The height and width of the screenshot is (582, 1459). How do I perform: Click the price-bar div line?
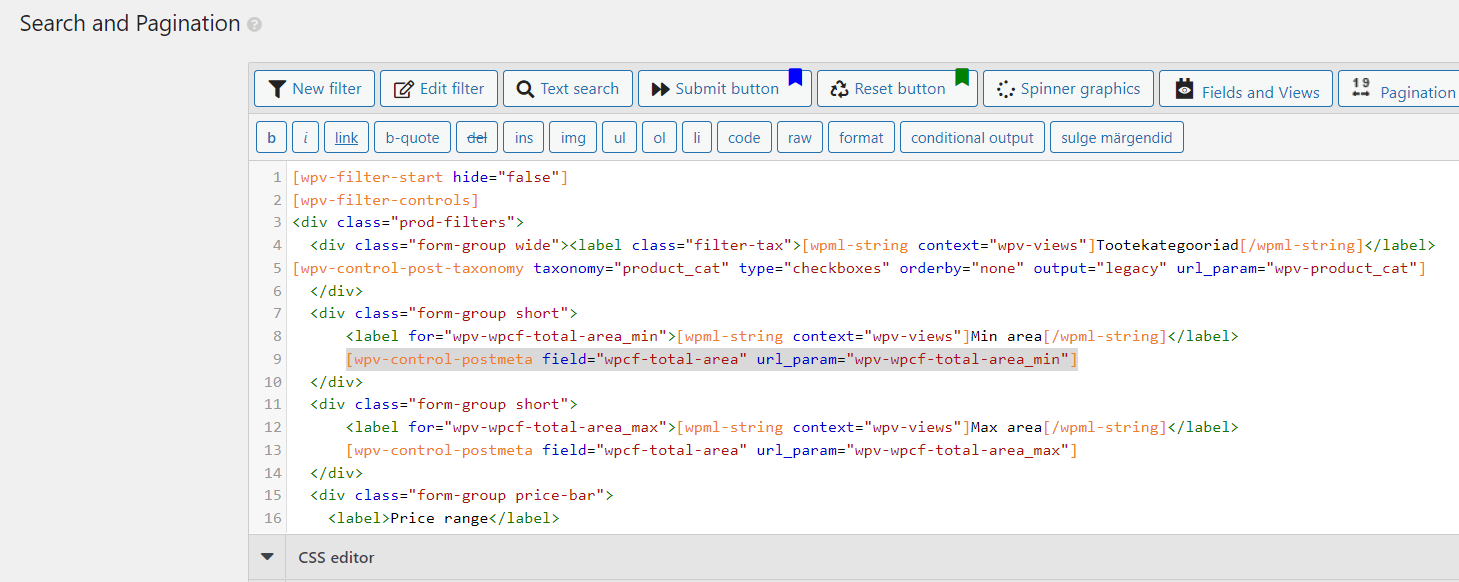click(x=461, y=495)
